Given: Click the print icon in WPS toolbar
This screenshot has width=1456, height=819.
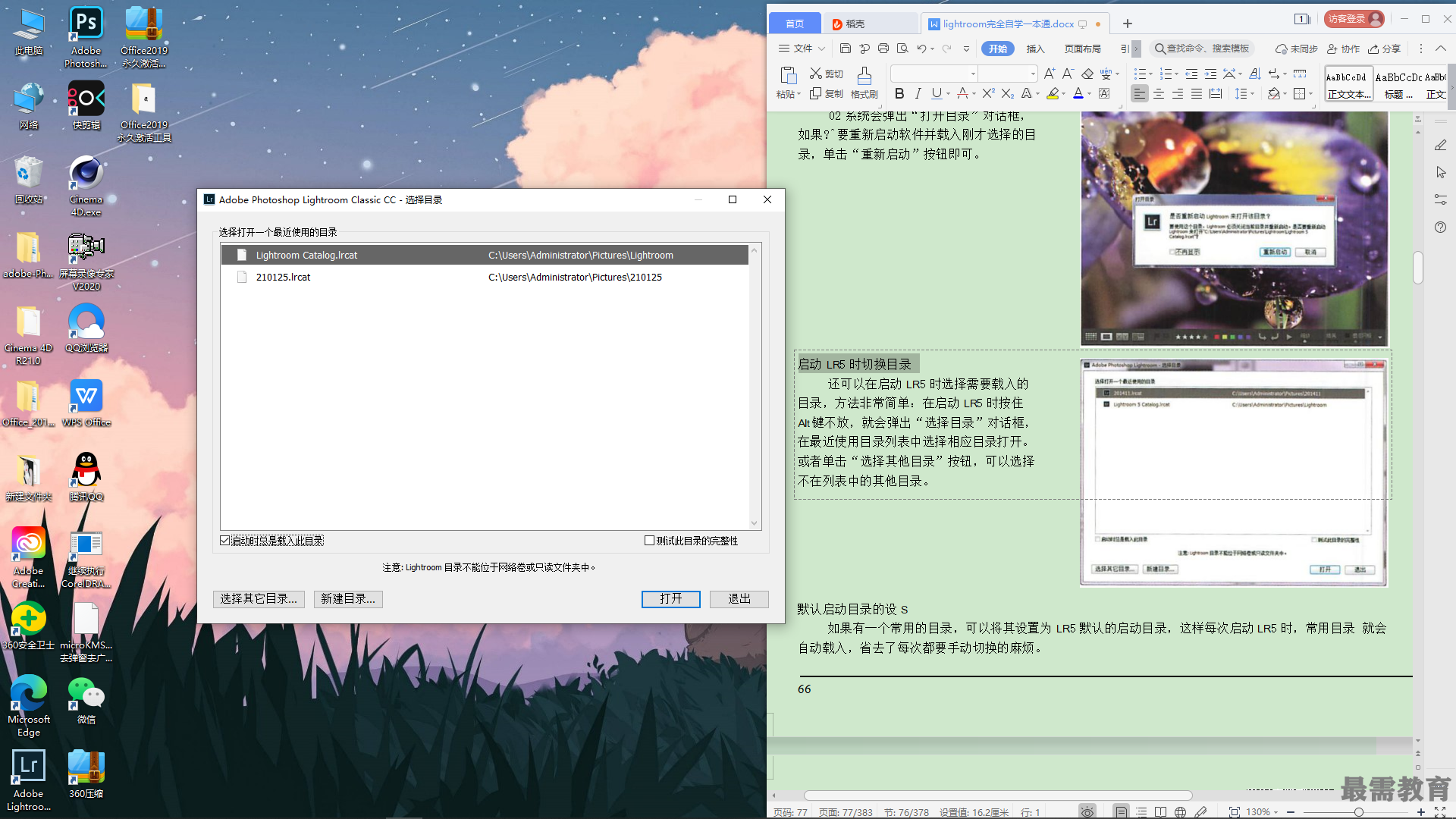Looking at the screenshot, I should tap(883, 49).
